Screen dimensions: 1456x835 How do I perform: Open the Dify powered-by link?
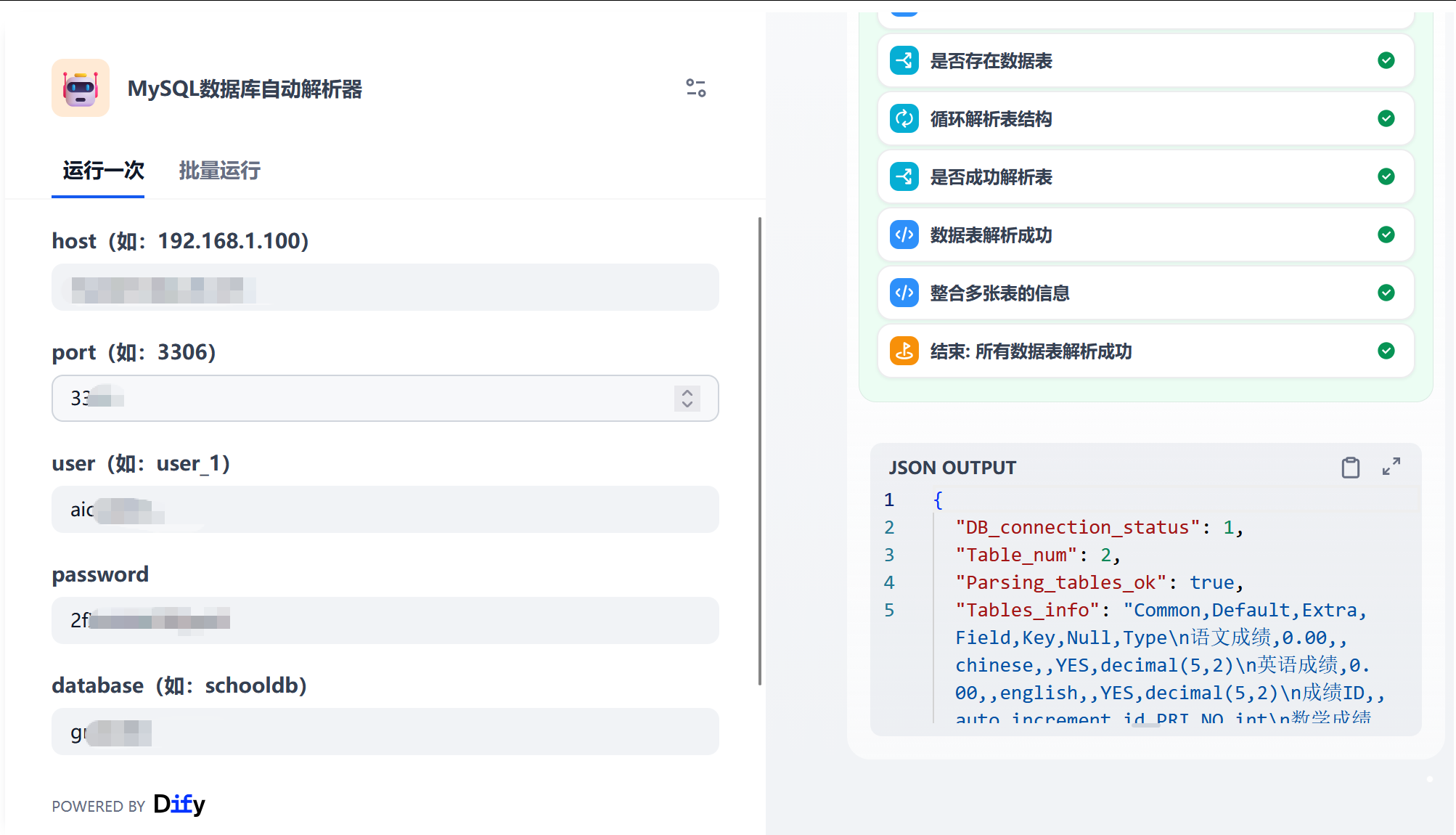(179, 805)
